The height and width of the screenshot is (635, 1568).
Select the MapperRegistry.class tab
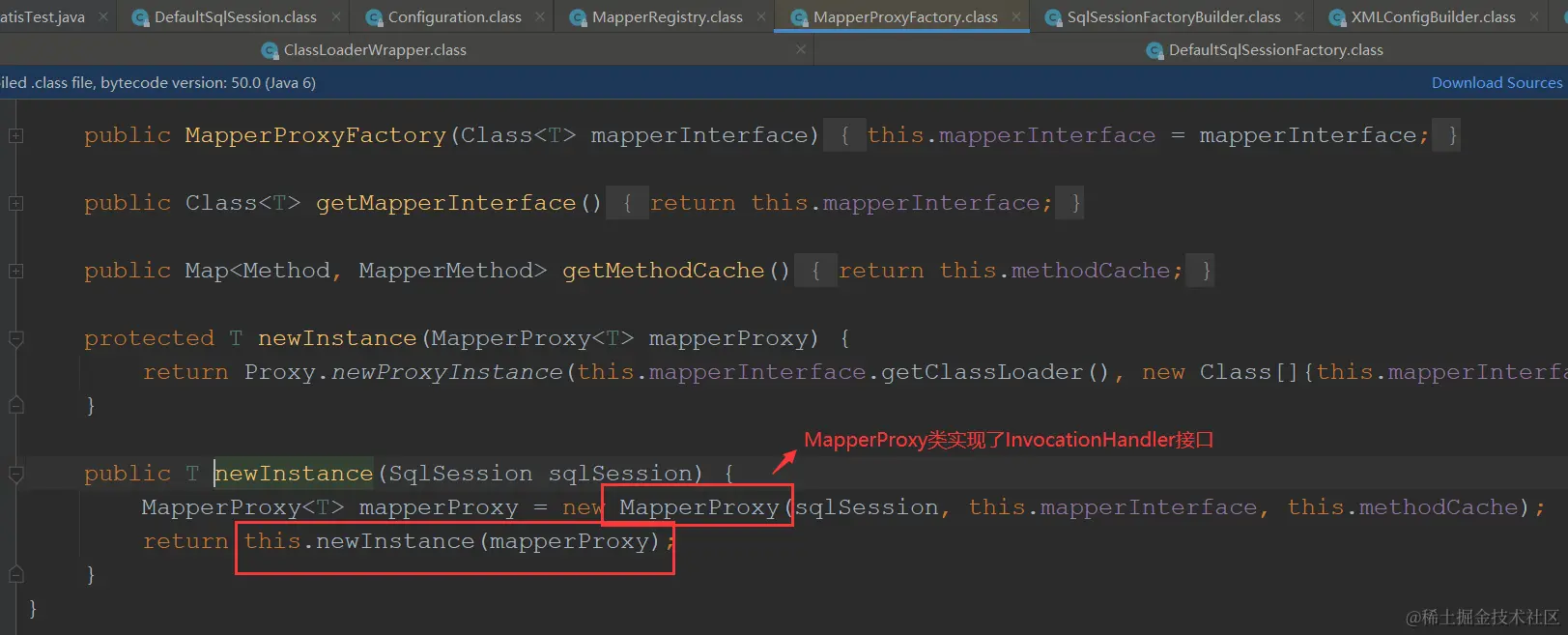pyautogui.click(x=667, y=16)
